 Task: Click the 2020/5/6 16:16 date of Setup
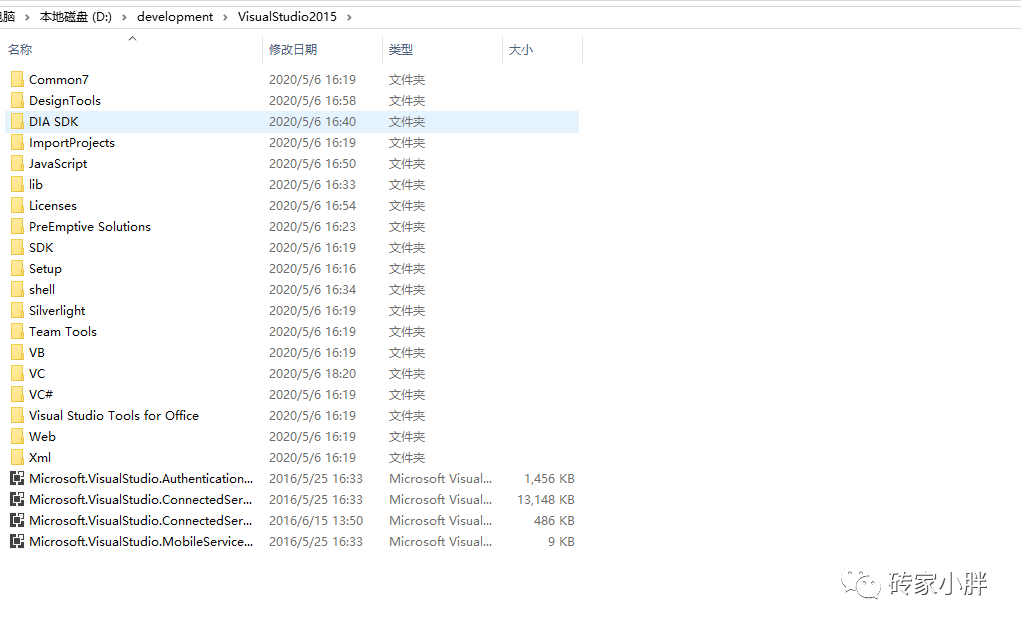(313, 268)
